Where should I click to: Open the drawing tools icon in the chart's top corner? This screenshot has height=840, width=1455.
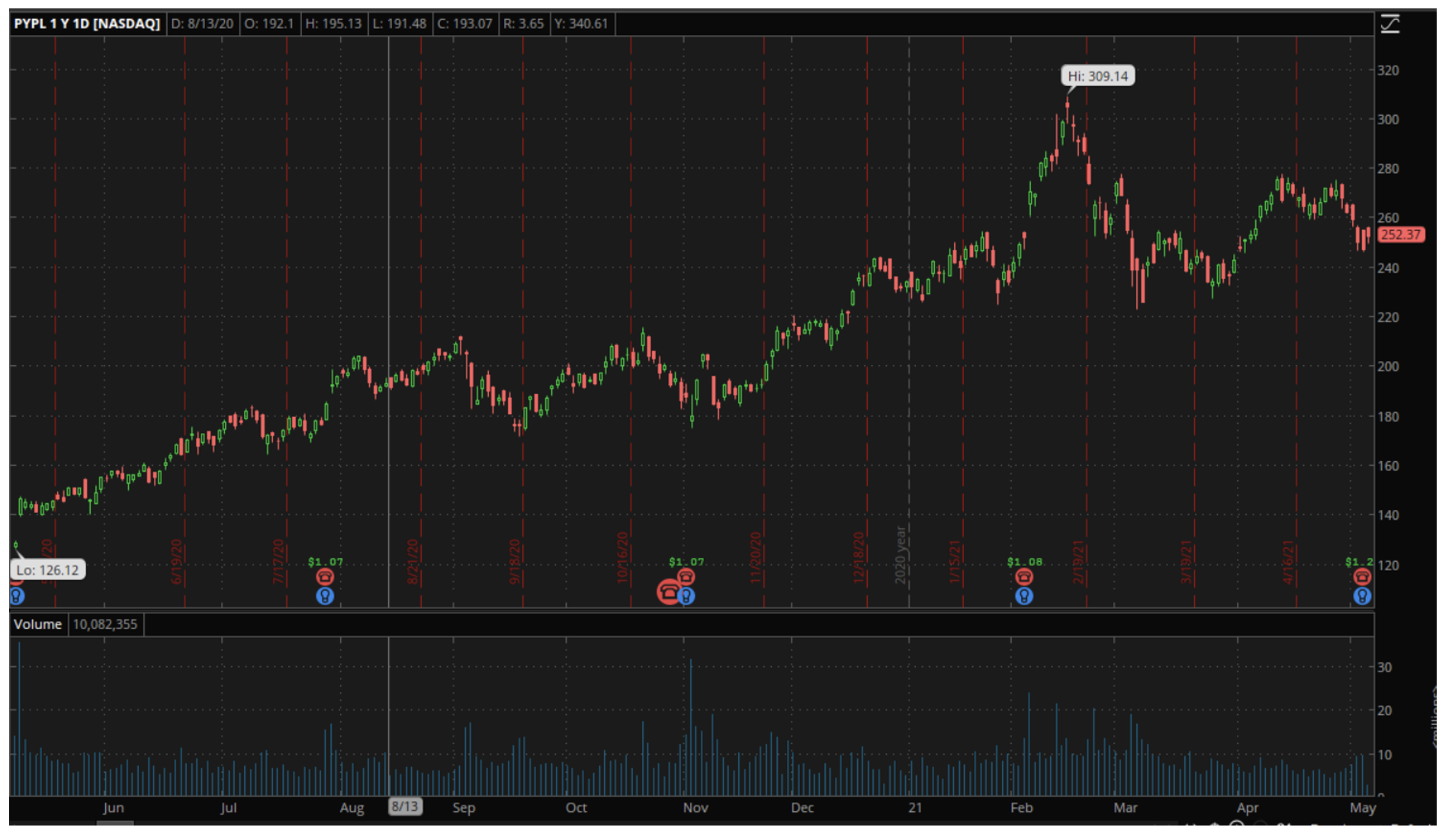coord(1390,24)
